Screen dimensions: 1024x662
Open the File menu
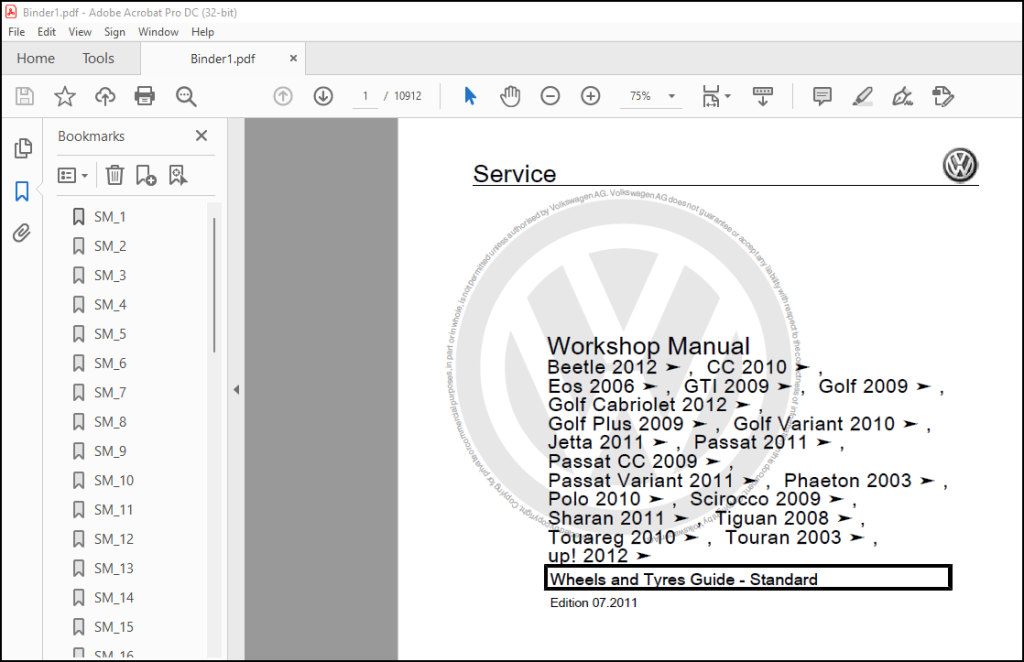pos(16,32)
